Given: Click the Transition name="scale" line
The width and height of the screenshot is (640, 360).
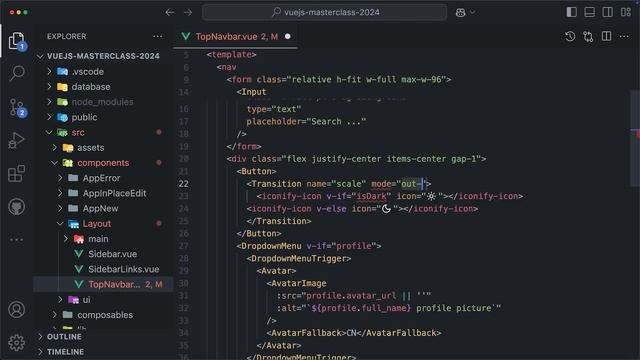Looking at the screenshot, I should 338,184.
